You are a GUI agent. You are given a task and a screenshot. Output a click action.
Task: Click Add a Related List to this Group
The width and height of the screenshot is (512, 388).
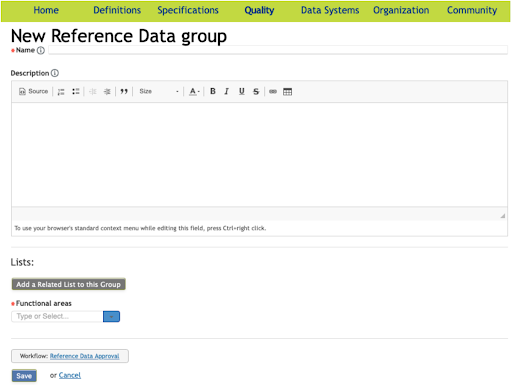(x=68, y=284)
